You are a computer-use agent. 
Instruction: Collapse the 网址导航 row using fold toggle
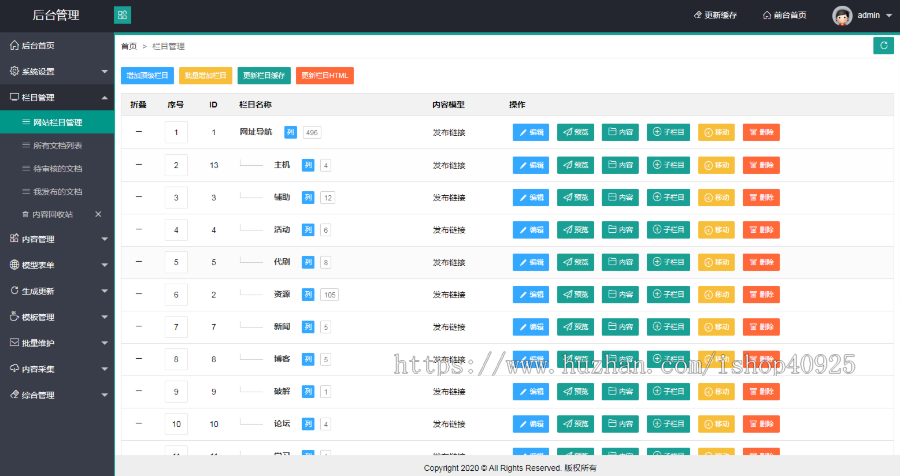[139, 132]
